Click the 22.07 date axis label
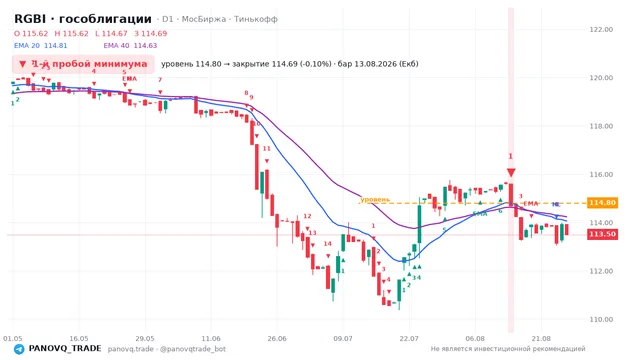This screenshot has width=640, height=360. [x=409, y=338]
